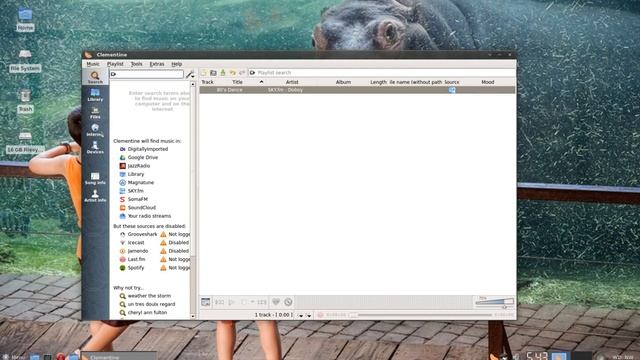Click the Last.fm disabled source
Screen dimensions: 640x360
click(132, 259)
